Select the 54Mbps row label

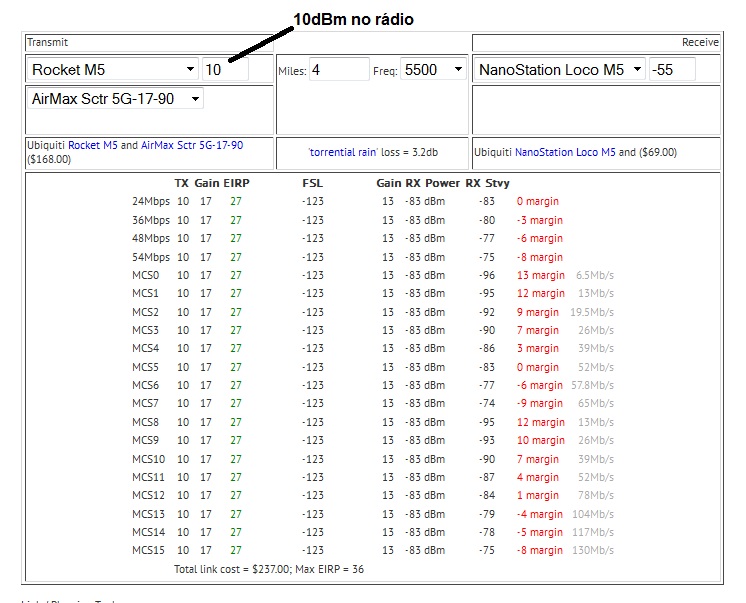(x=151, y=257)
